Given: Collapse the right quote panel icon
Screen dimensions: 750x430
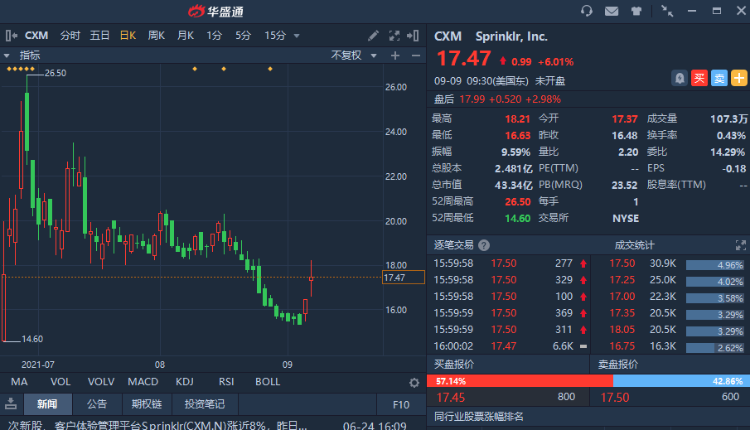Looking at the screenshot, I should (413, 35).
